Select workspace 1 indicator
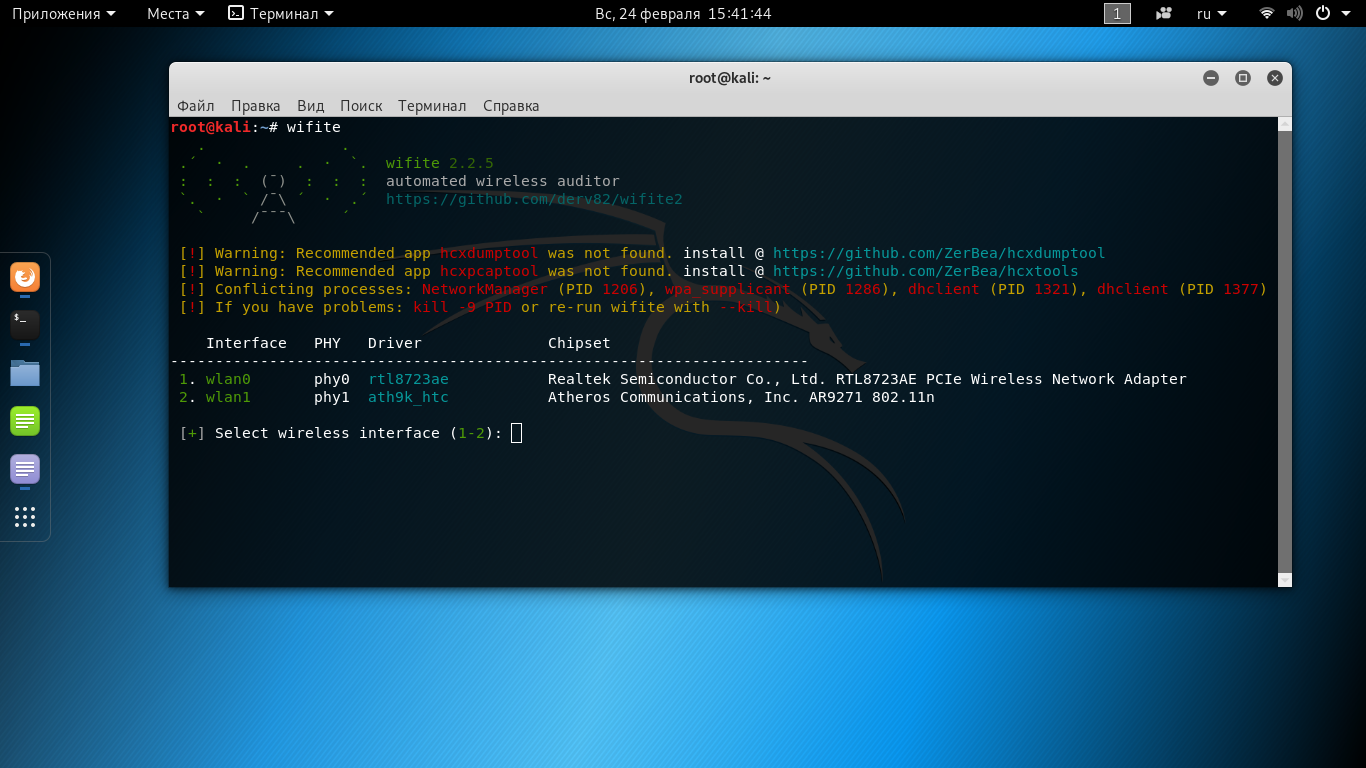The image size is (1366, 768). pos(1117,14)
